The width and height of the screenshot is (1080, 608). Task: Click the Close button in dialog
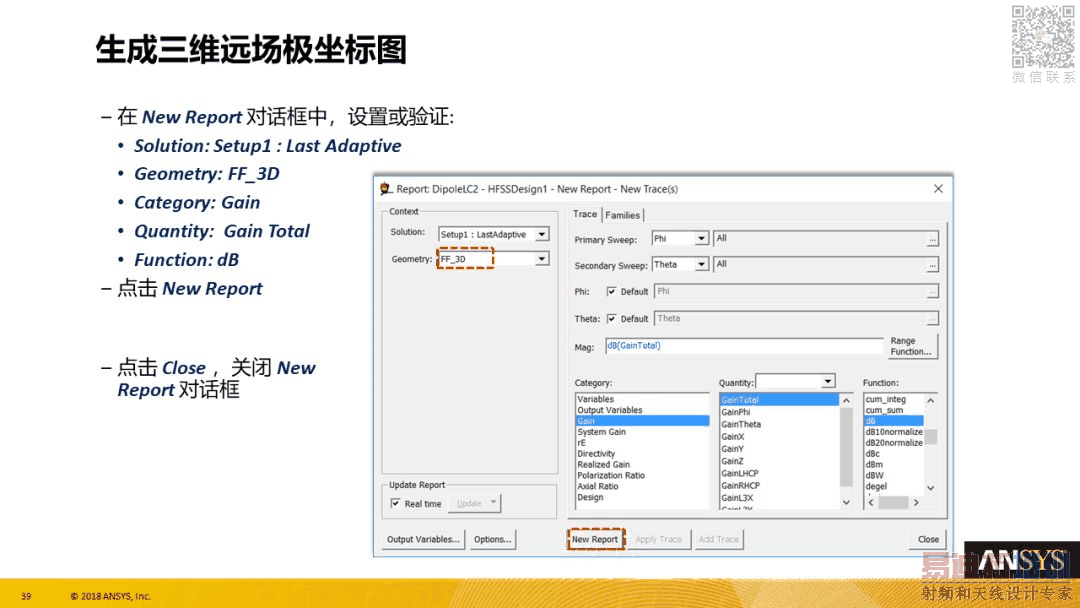pyautogui.click(x=928, y=539)
